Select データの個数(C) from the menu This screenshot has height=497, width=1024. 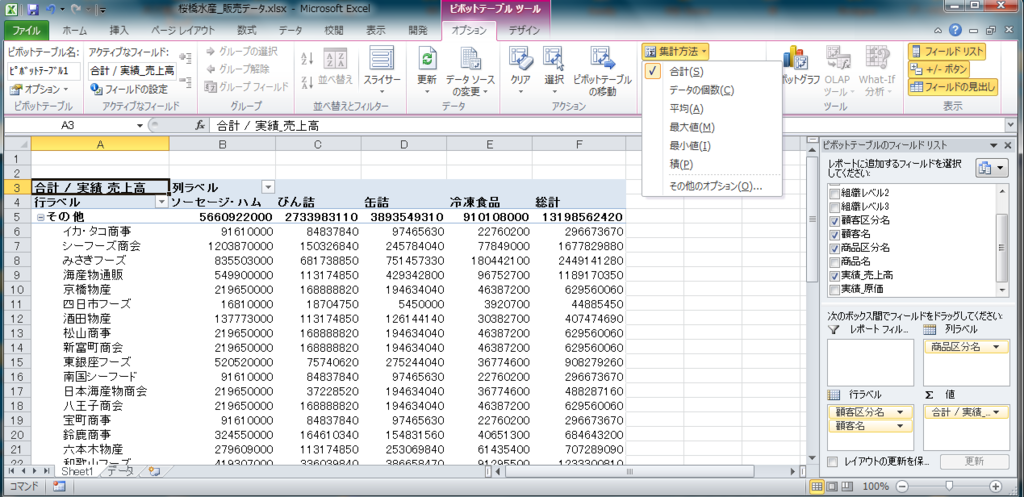click(x=712, y=90)
